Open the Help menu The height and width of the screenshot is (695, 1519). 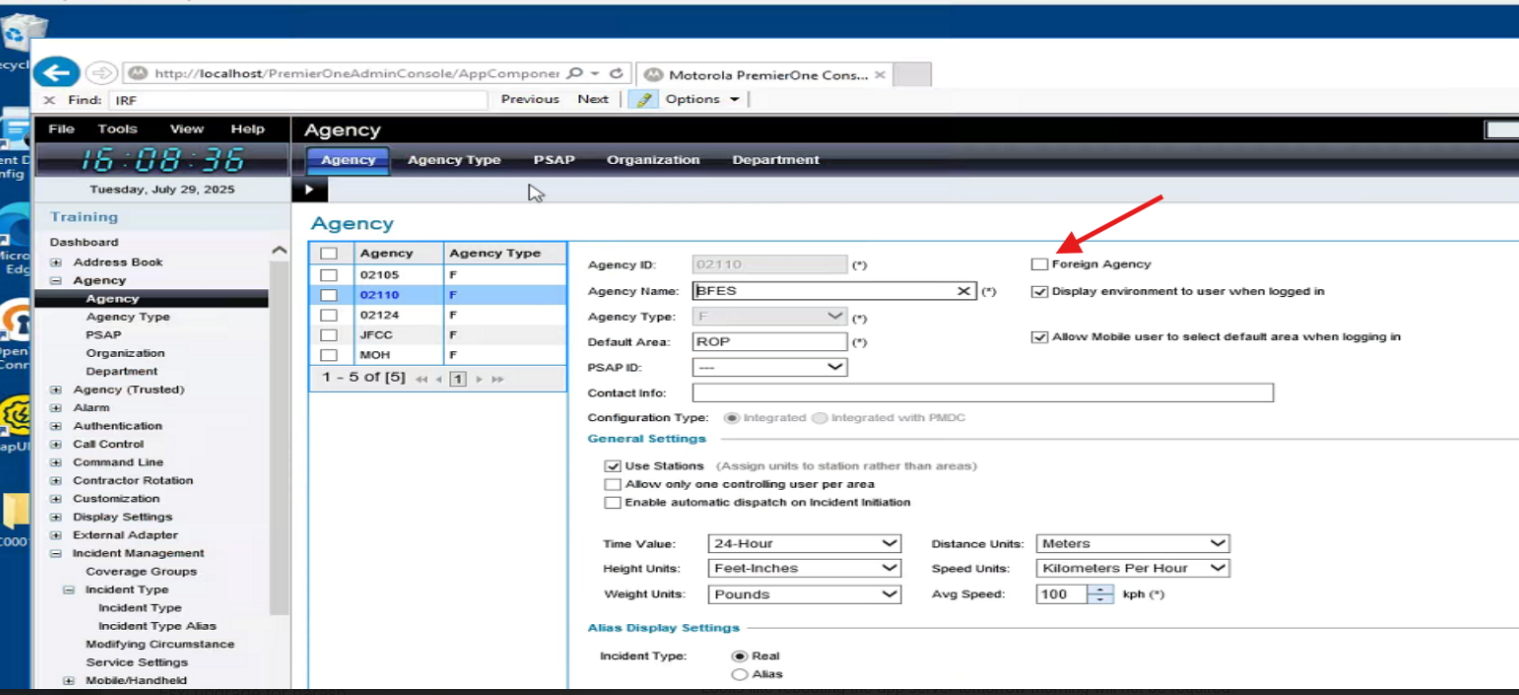[247, 129]
